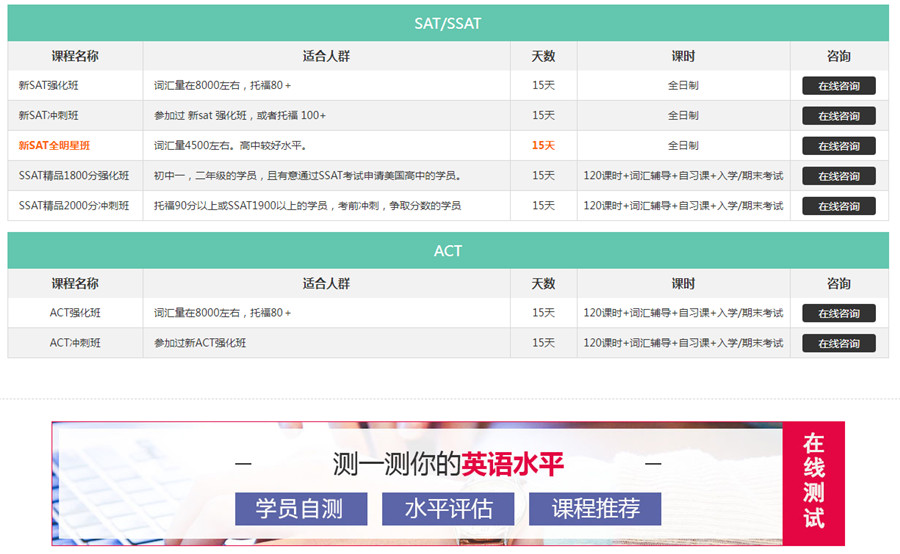Click the red 在线测试 vertical block
Viewport: 900px width, 554px height.
(x=814, y=482)
